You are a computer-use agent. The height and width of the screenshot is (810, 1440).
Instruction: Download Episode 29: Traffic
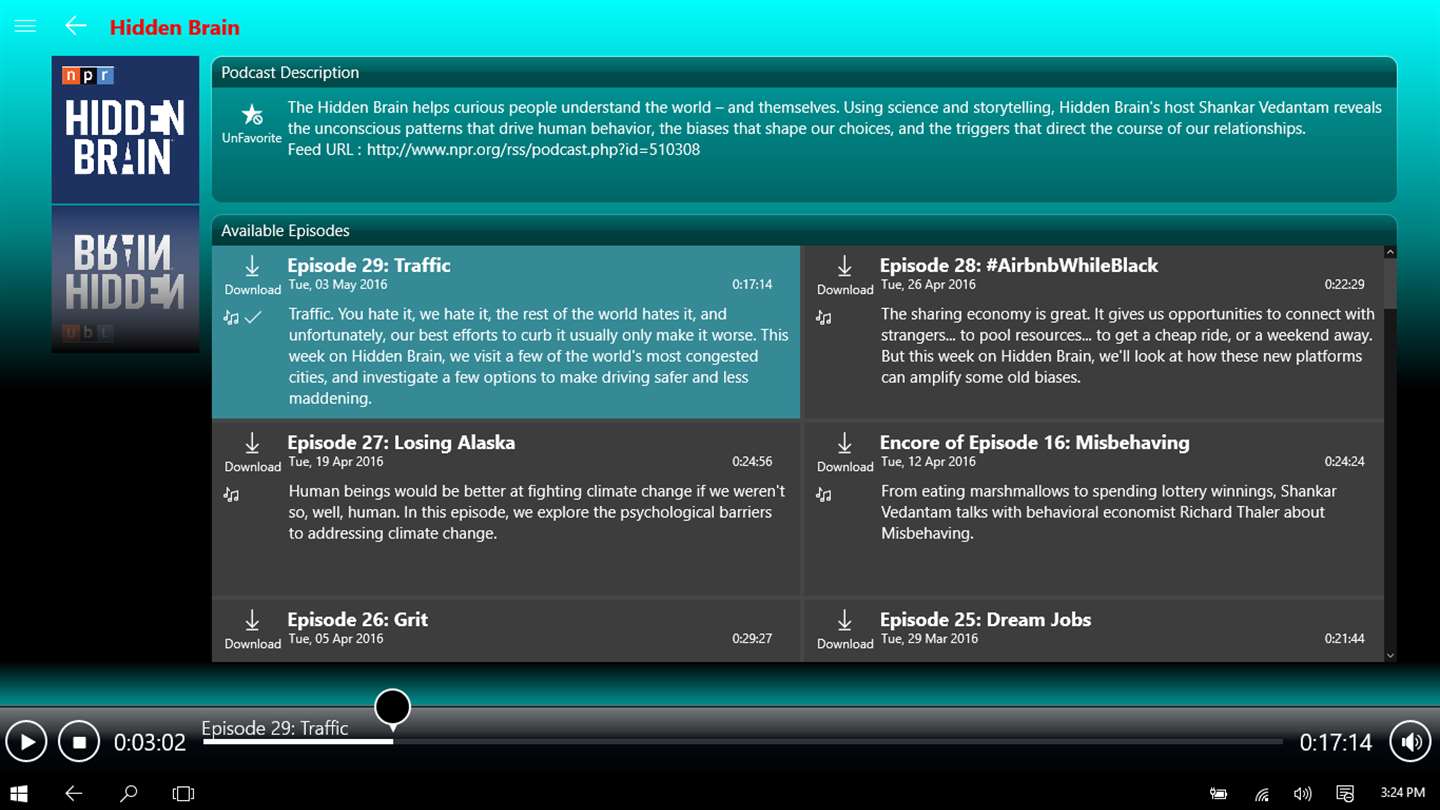click(x=252, y=275)
